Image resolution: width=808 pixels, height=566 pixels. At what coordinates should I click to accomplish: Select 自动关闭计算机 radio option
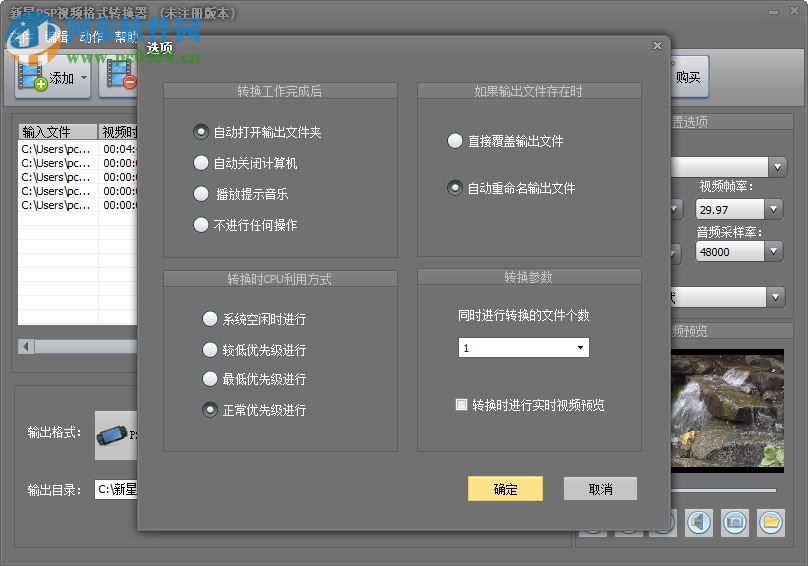point(201,163)
